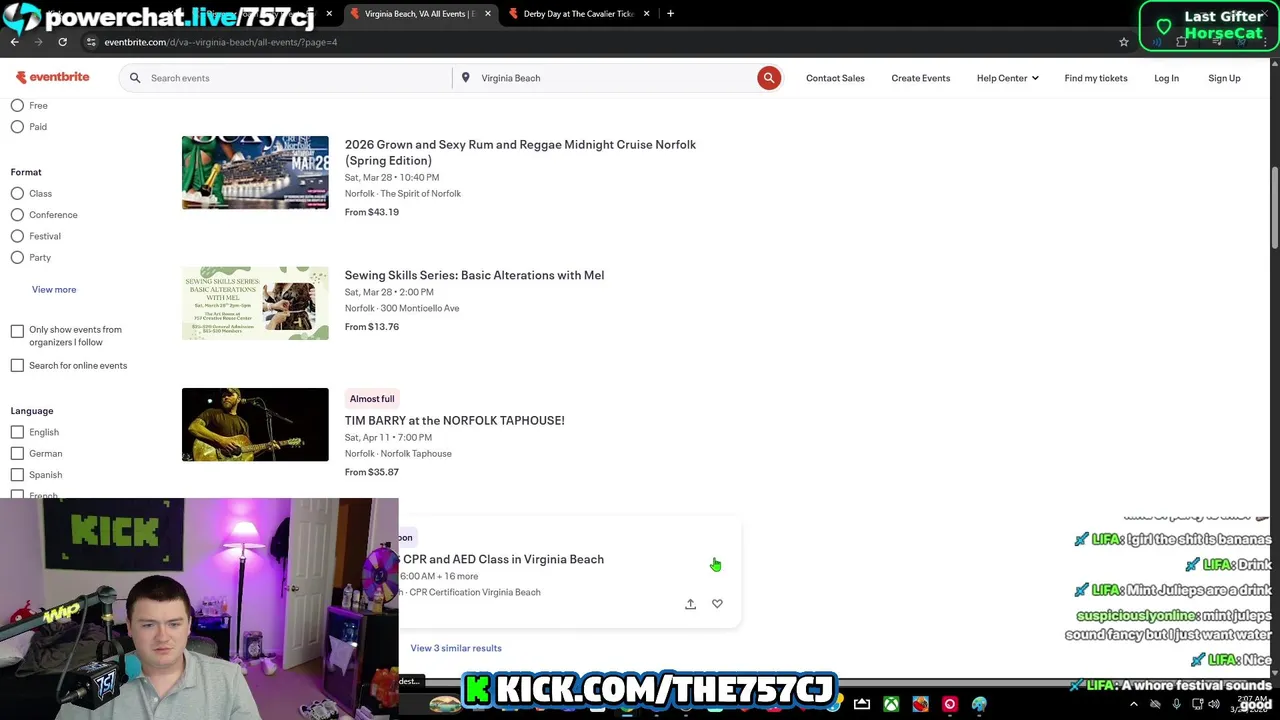Screen dimensions: 1280x720
Task: Click the Sewing Skills Series event thumbnail
Action: pos(255,303)
